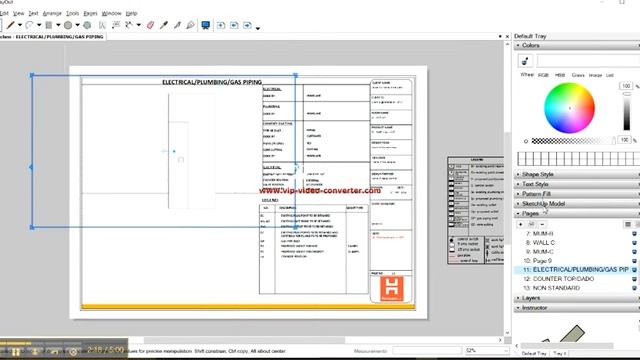Switch to the HSB color tab

pyautogui.click(x=560, y=75)
